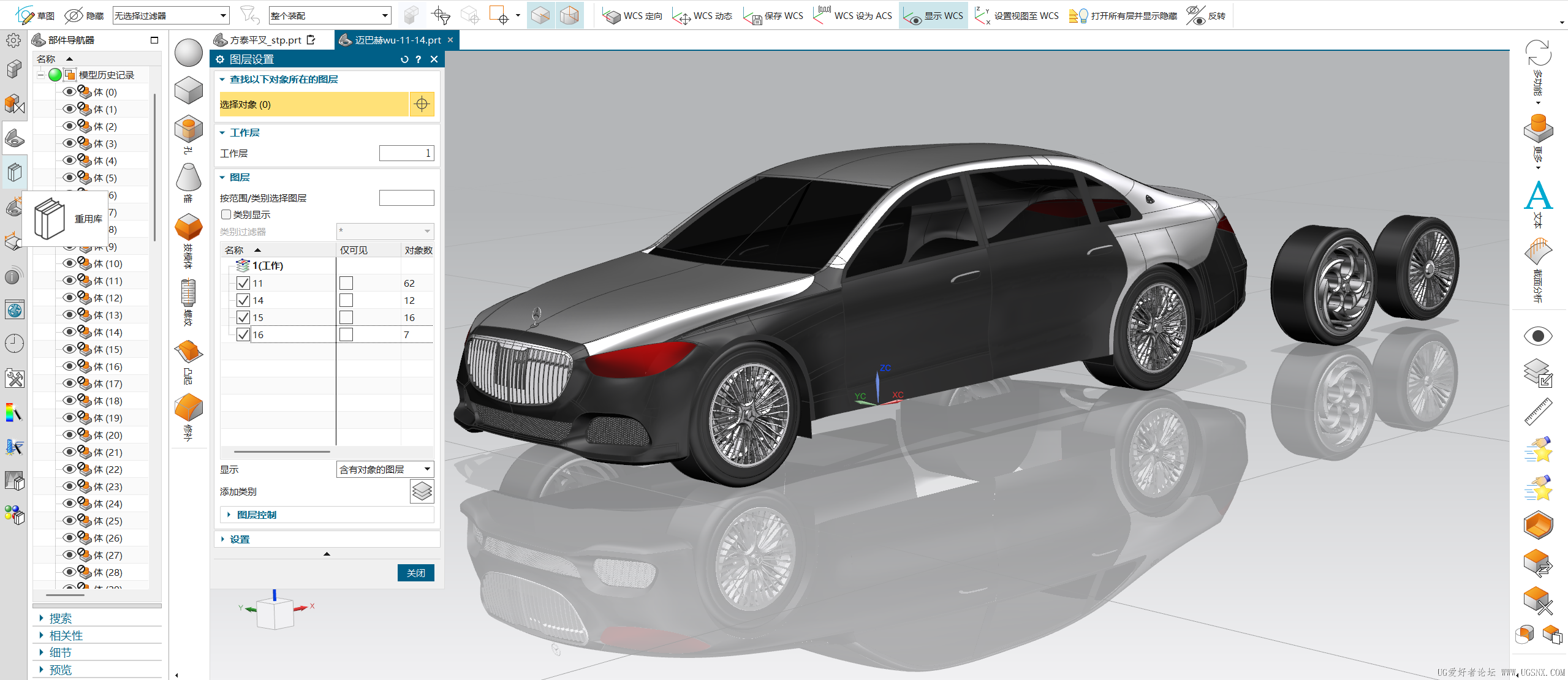Click the 反转 tool
The width and height of the screenshot is (1568, 680).
click(1206, 15)
